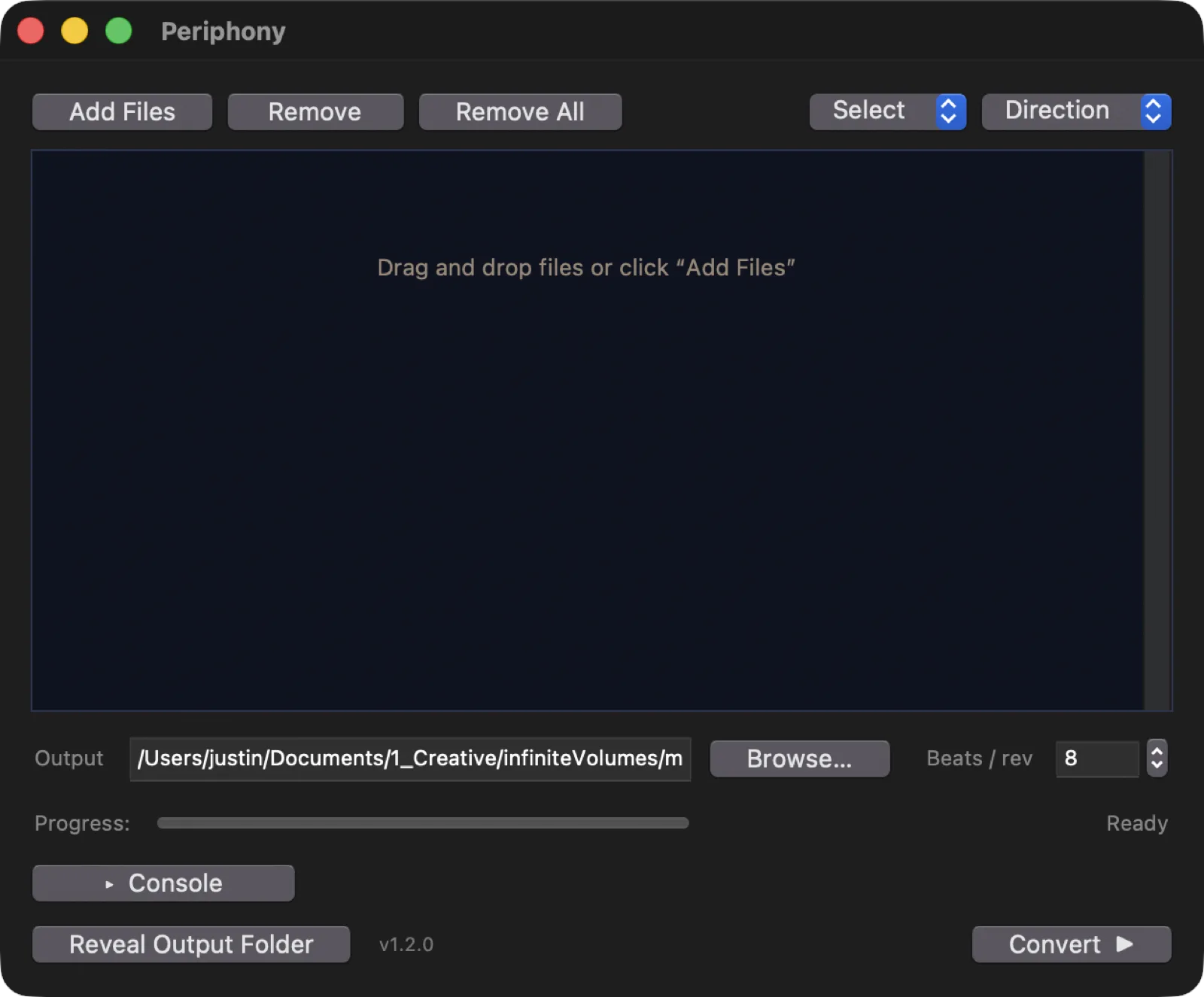The height and width of the screenshot is (997, 1204).
Task: Minimize Periphony with the yellow button
Action: (x=74, y=31)
